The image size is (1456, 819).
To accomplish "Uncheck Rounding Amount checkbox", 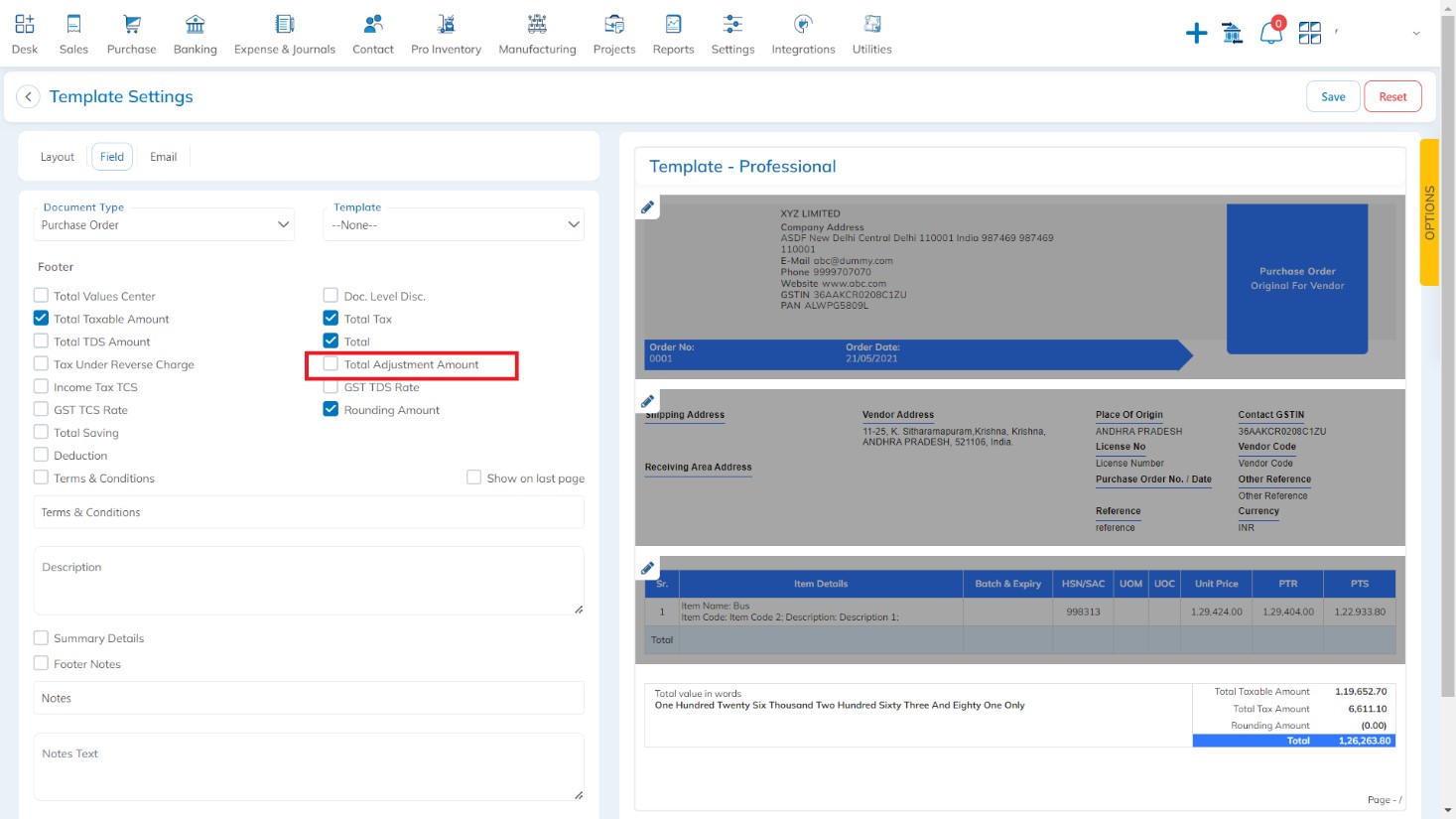I will click(x=331, y=409).
